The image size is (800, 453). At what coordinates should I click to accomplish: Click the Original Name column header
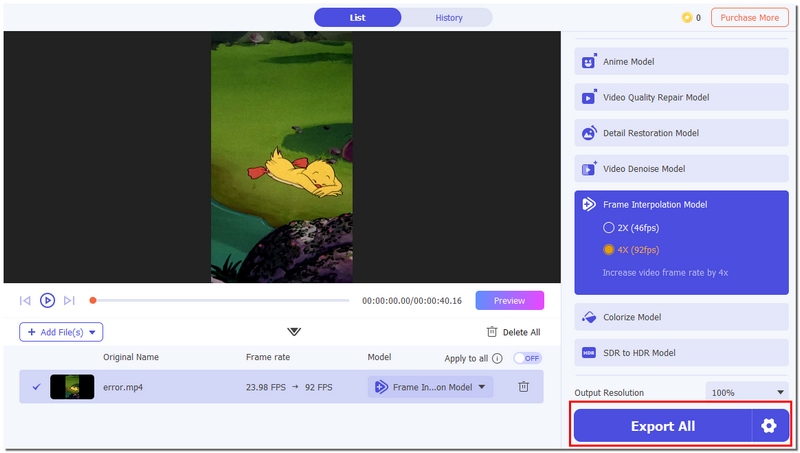coord(131,357)
